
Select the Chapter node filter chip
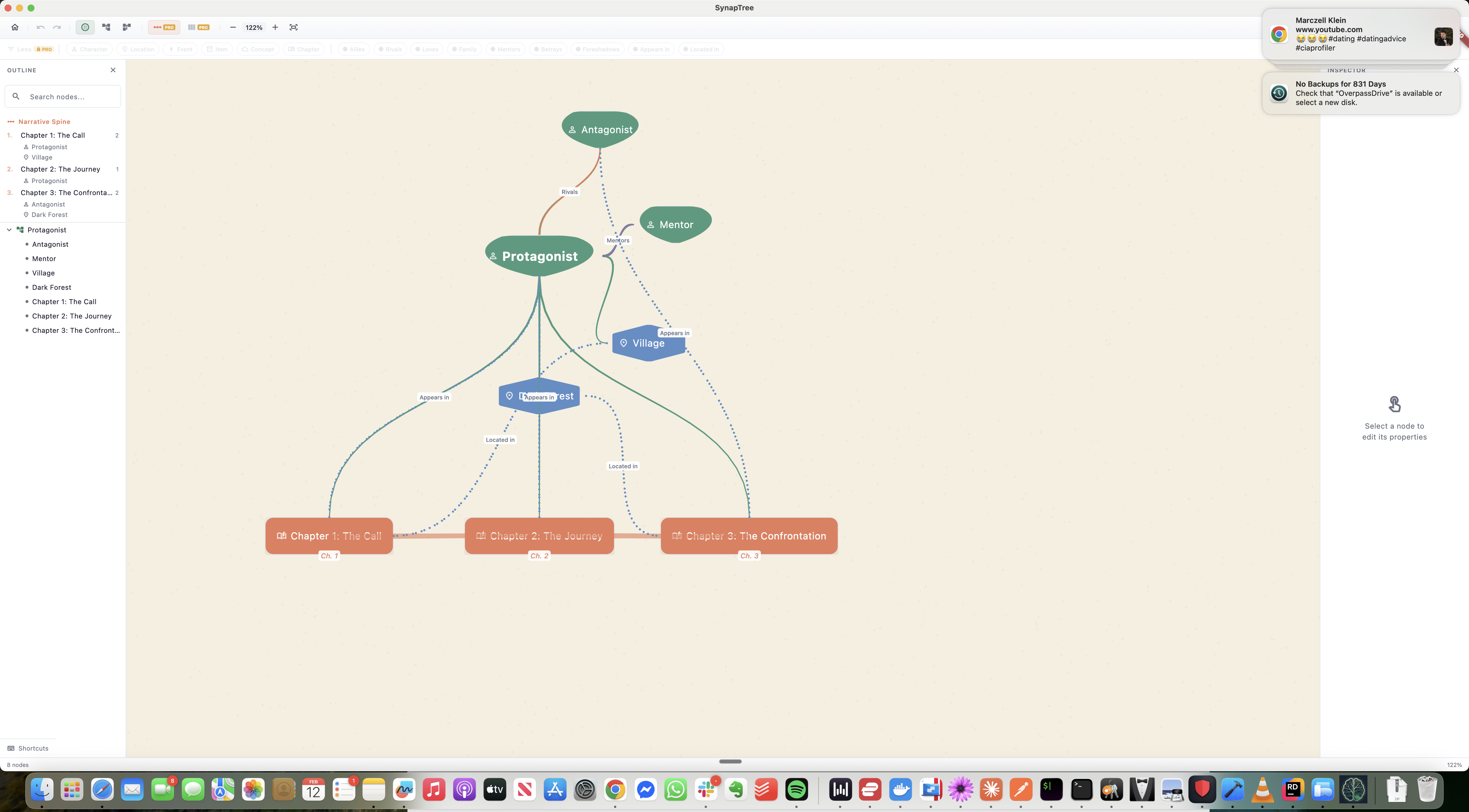pyautogui.click(x=304, y=49)
